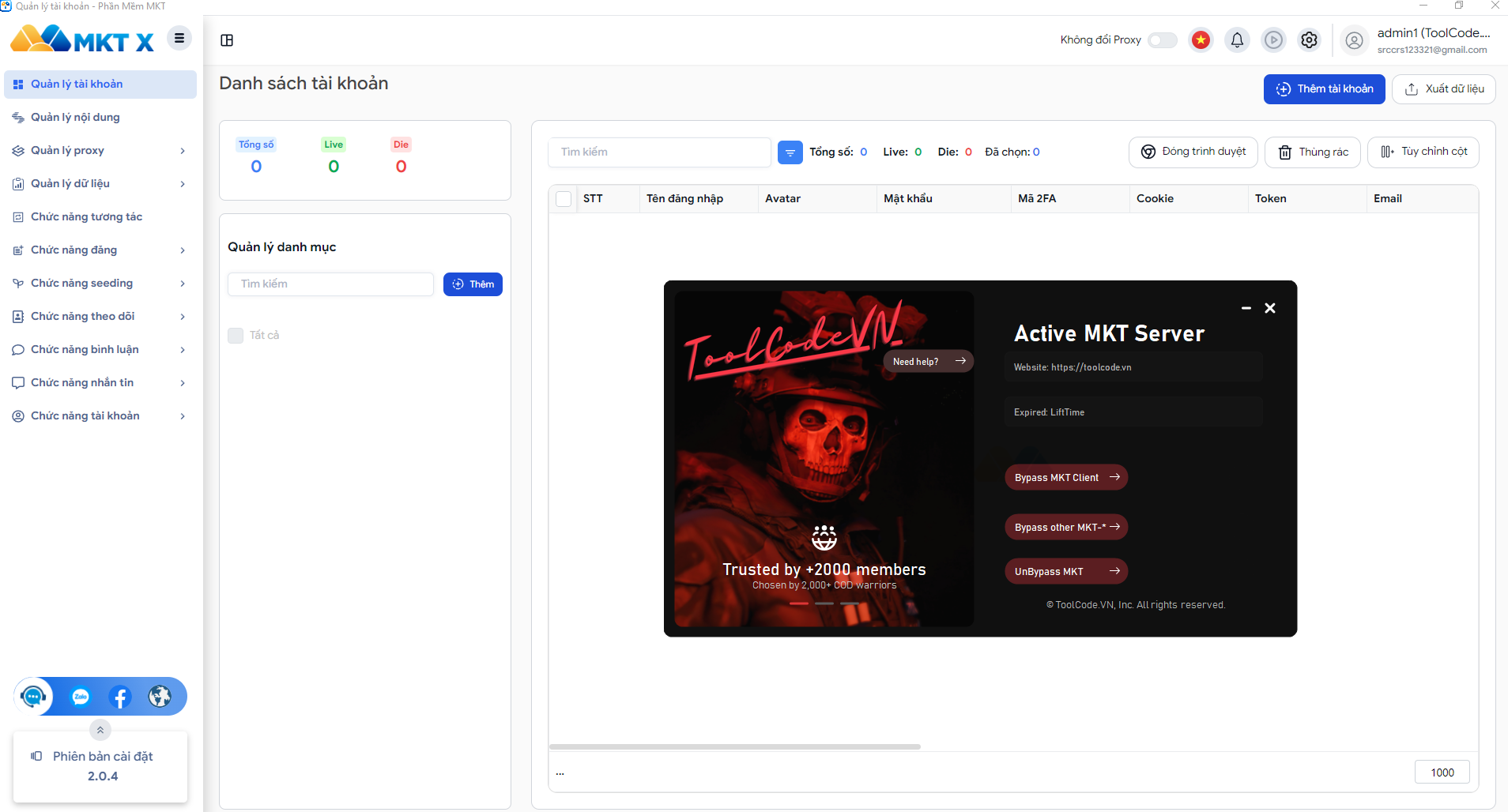This screenshot has height=812, width=1508.
Task: Open Facebook contact icon
Action: 120,697
